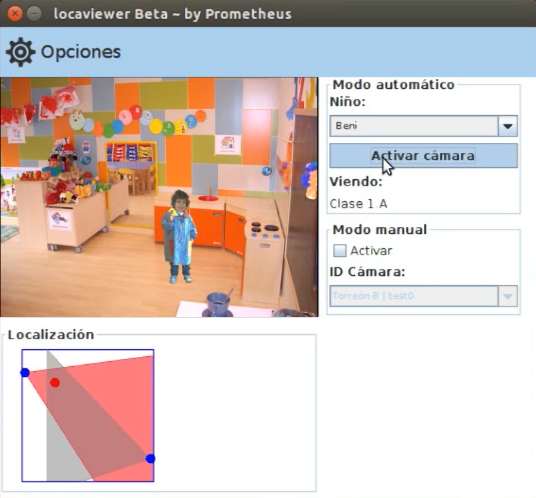
Task: Click the Activar cámara button
Action: tap(424, 156)
